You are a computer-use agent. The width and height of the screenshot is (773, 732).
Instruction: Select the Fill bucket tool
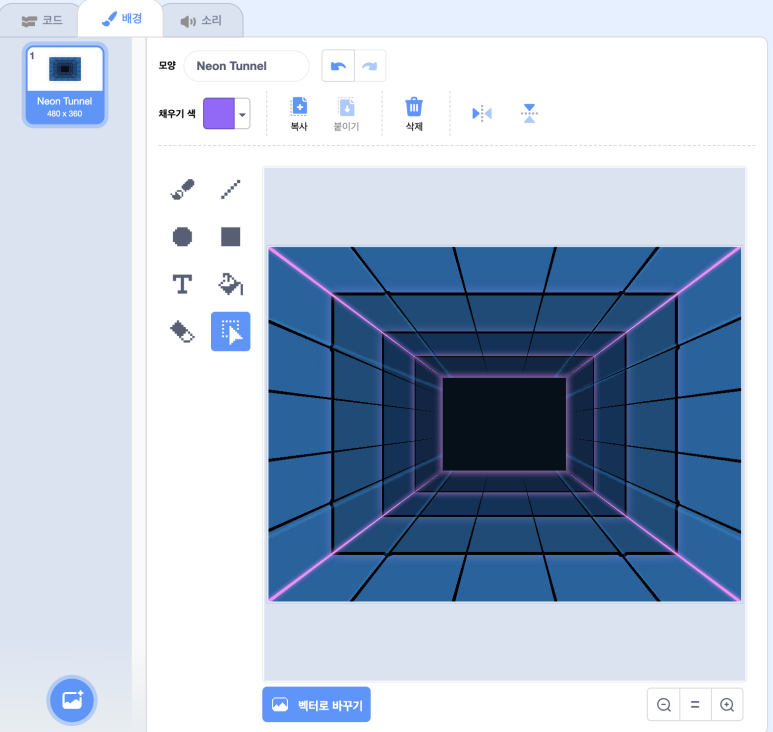click(230, 284)
